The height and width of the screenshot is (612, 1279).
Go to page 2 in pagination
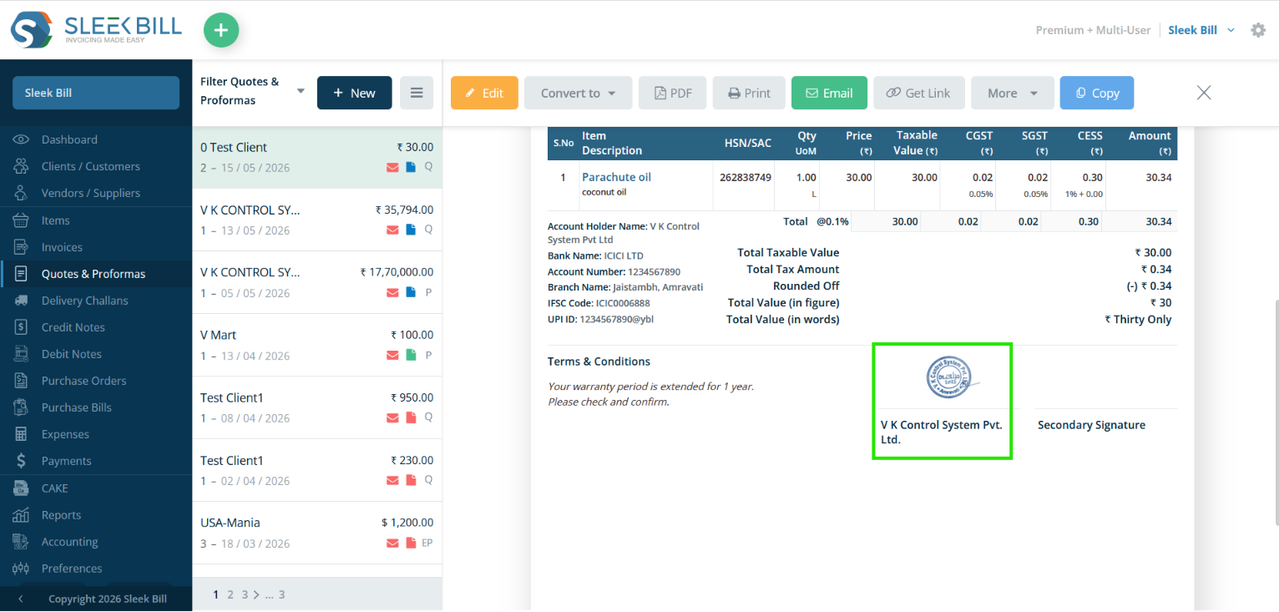click(230, 594)
